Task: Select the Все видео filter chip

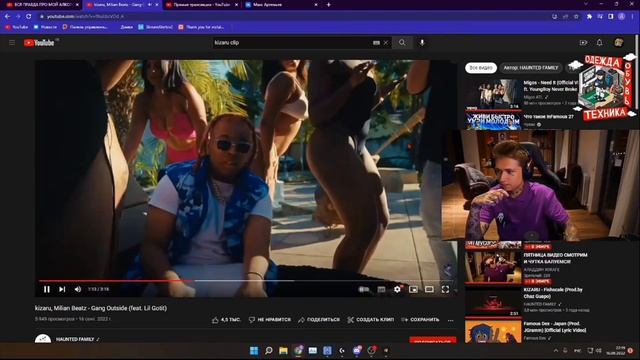Action: [x=481, y=68]
